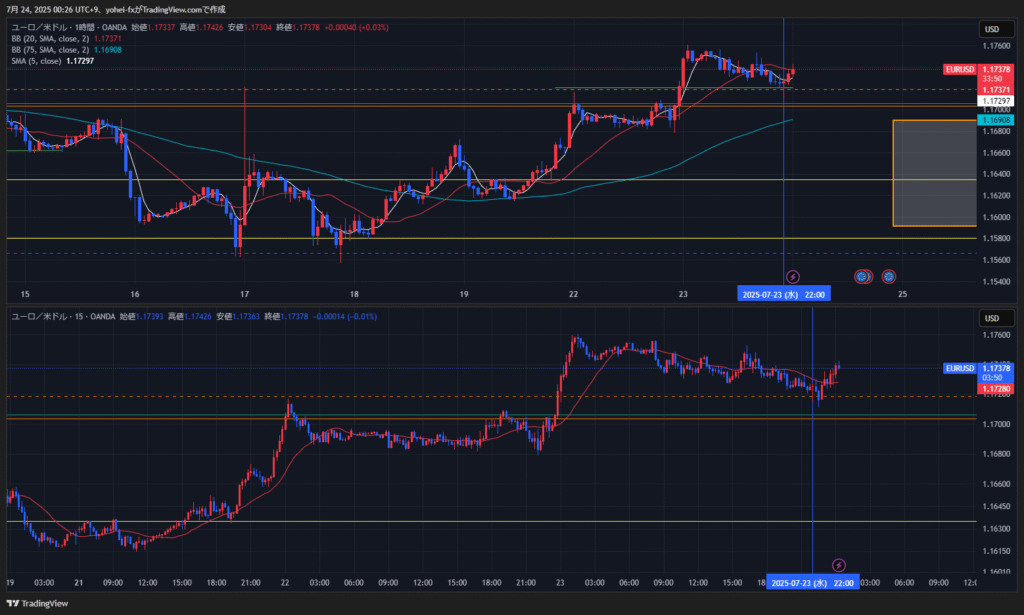The height and width of the screenshot is (615, 1024).
Task: Click the blue EURUSD price label in the lower chart
Action: click(x=959, y=368)
